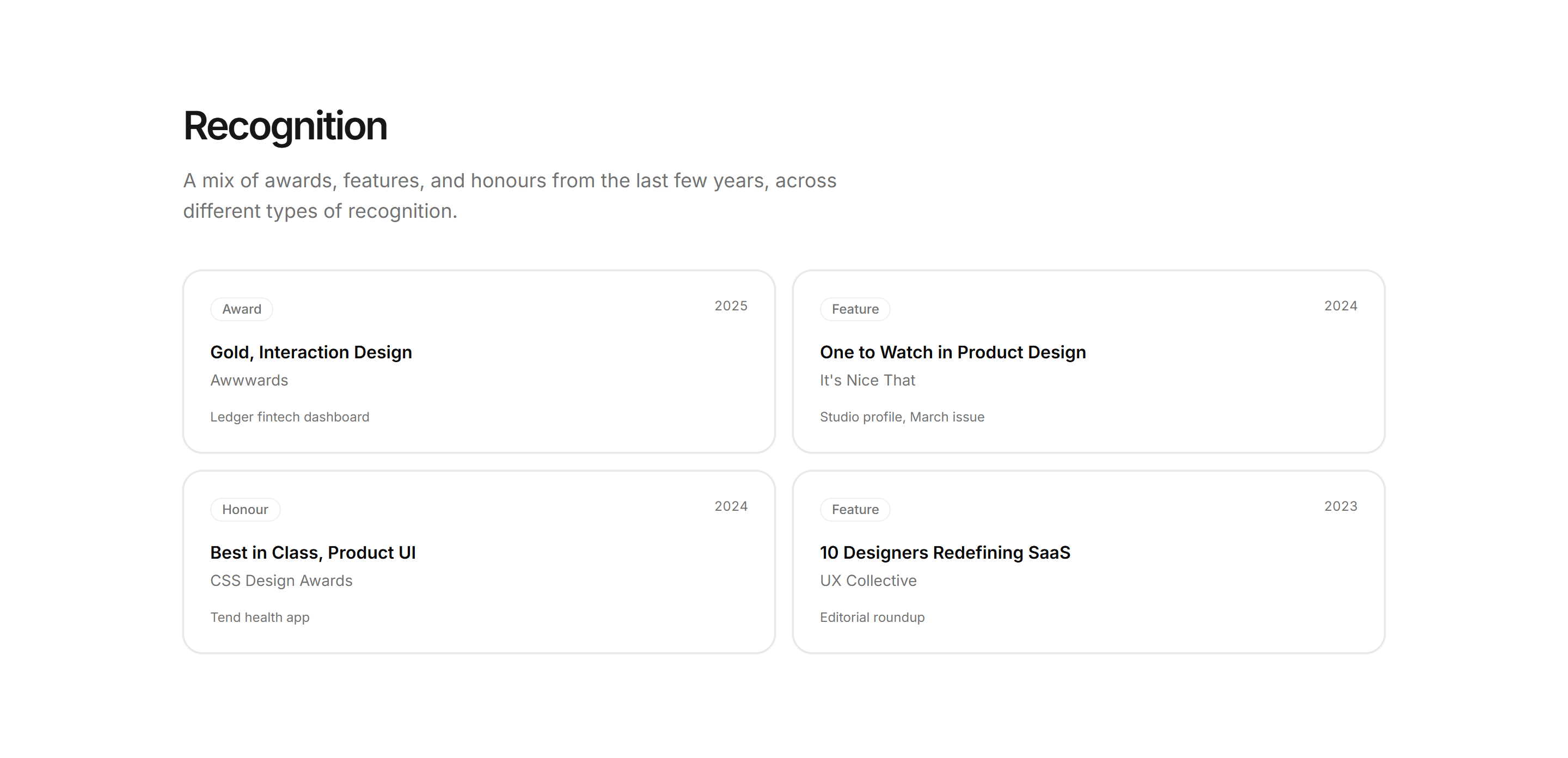
Task: Select the Award tag pill
Action: point(242,309)
